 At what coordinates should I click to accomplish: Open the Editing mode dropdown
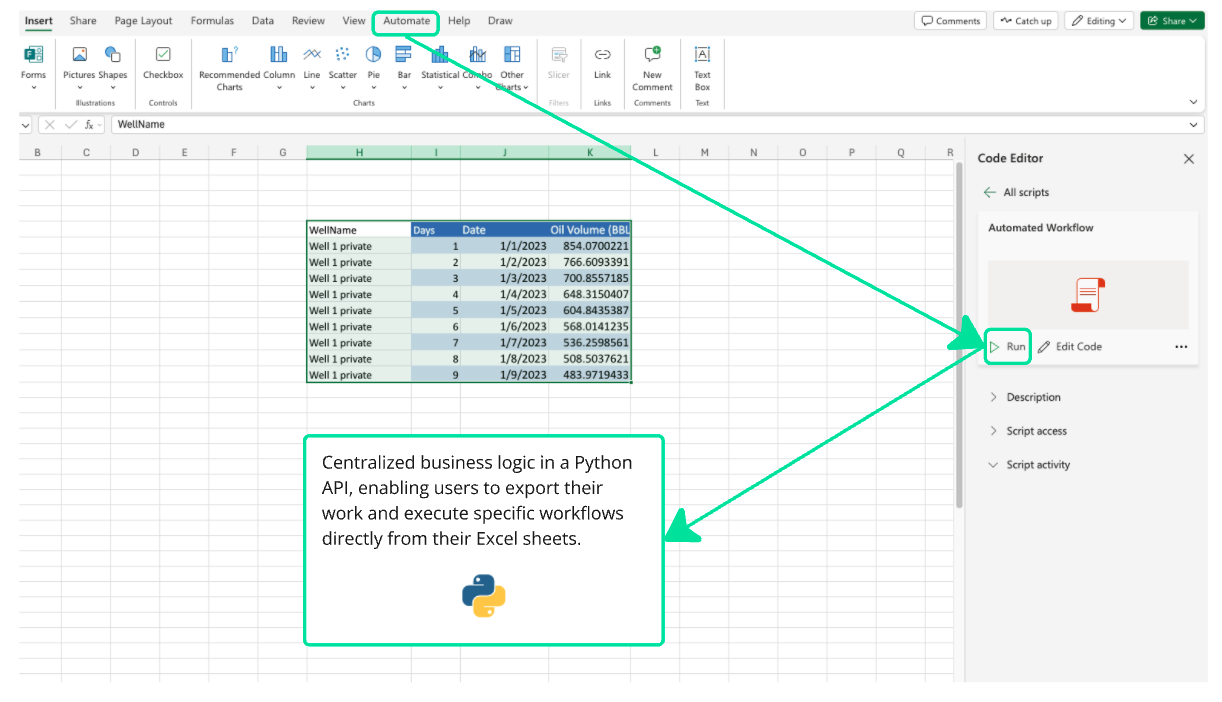pyautogui.click(x=1098, y=21)
